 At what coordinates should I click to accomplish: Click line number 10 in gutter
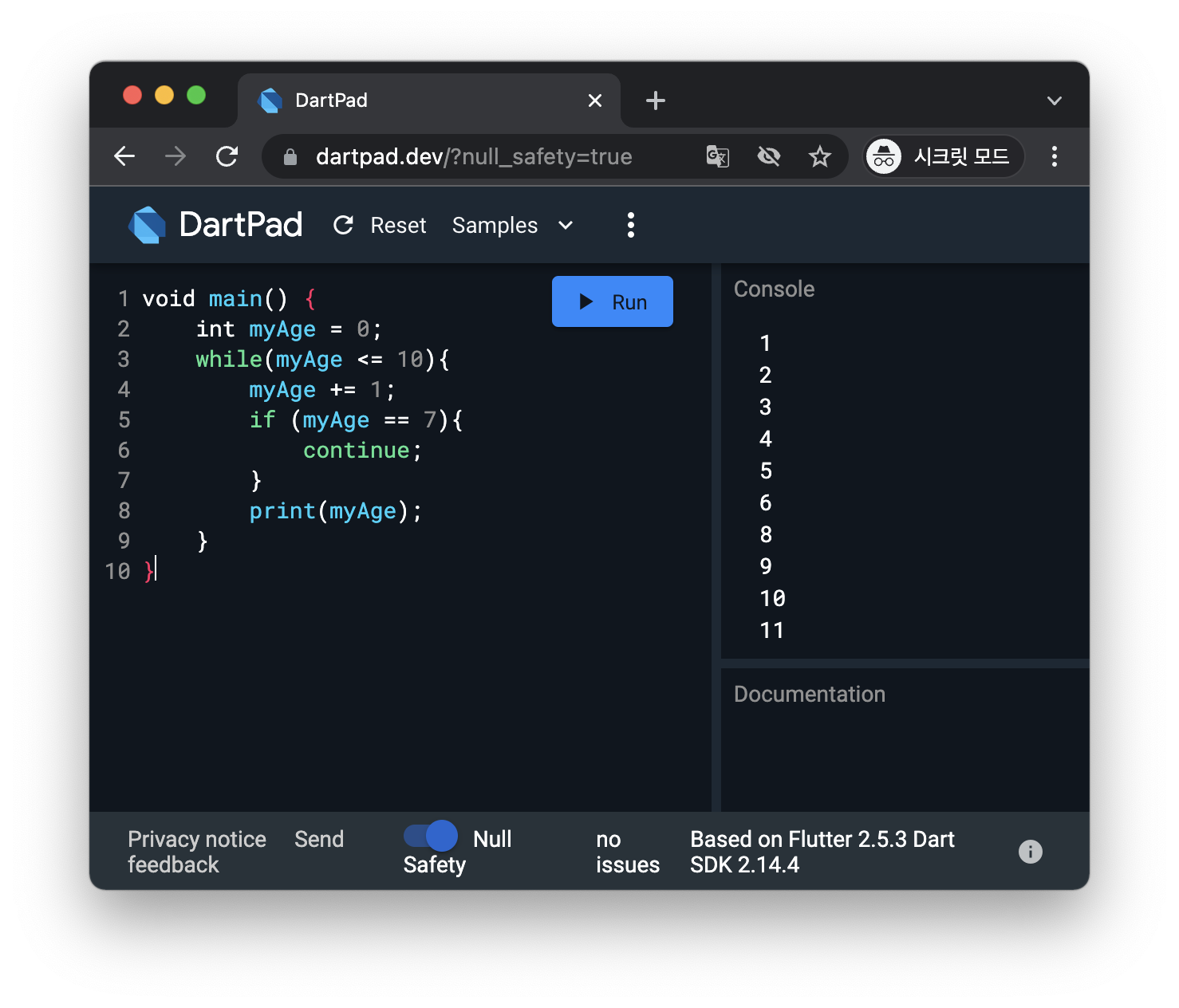point(117,572)
